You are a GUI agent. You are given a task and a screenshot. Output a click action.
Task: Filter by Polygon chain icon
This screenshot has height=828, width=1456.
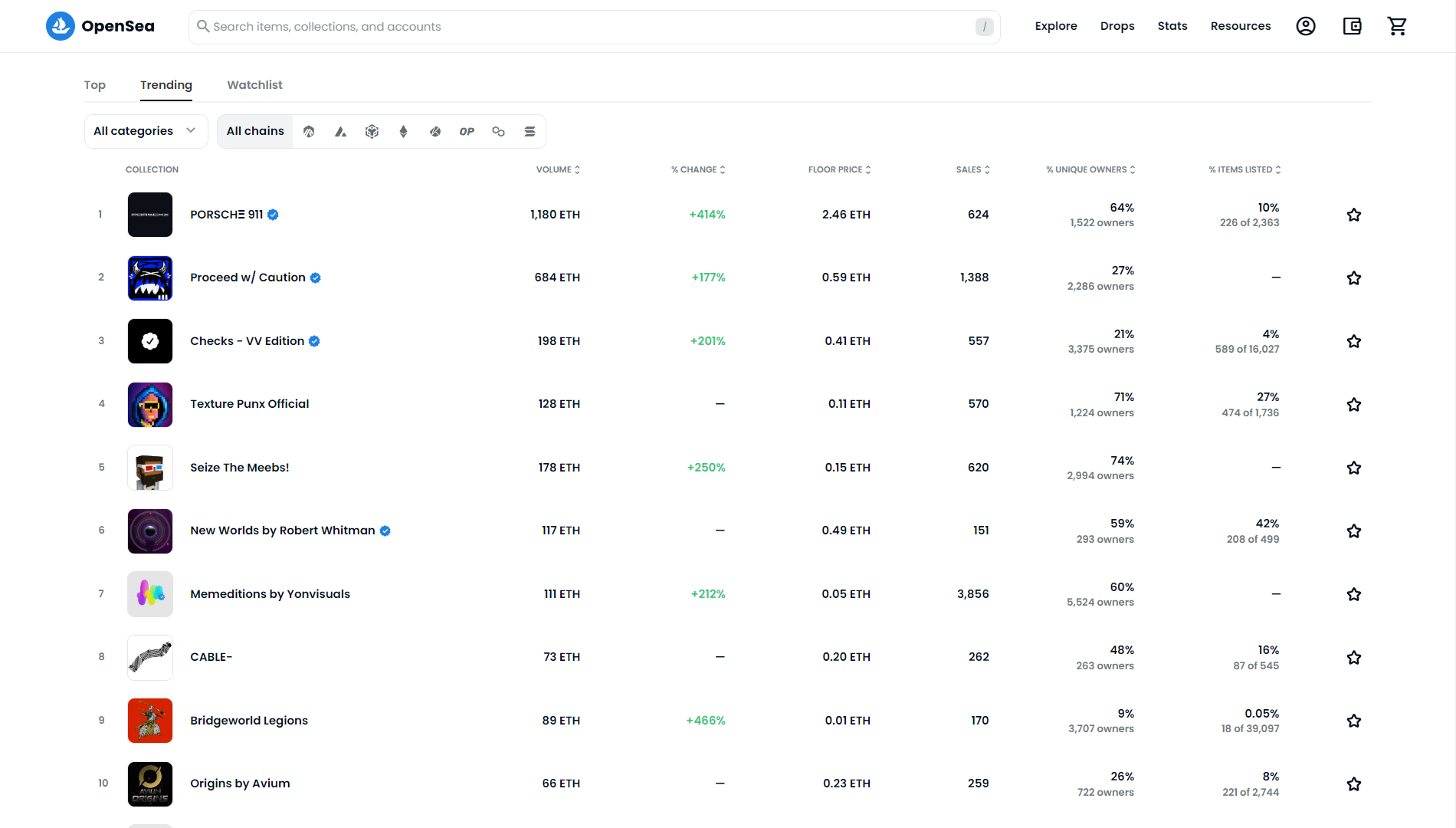point(498,132)
